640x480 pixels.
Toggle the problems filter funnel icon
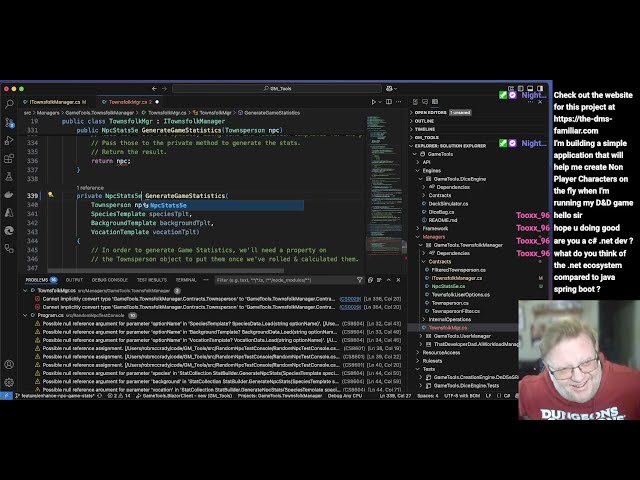[x=357, y=280]
